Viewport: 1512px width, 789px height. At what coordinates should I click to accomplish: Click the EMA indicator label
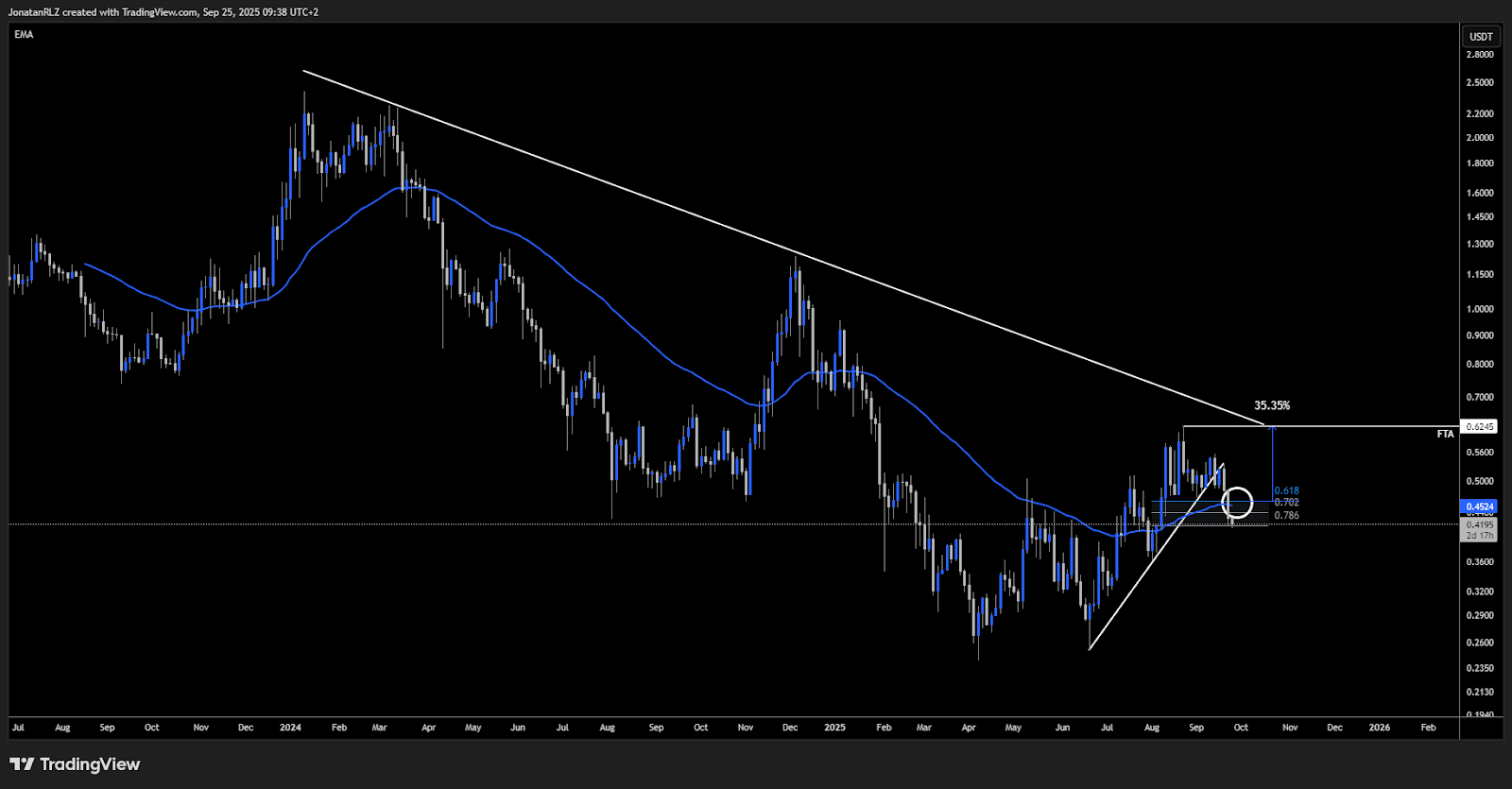pos(24,35)
